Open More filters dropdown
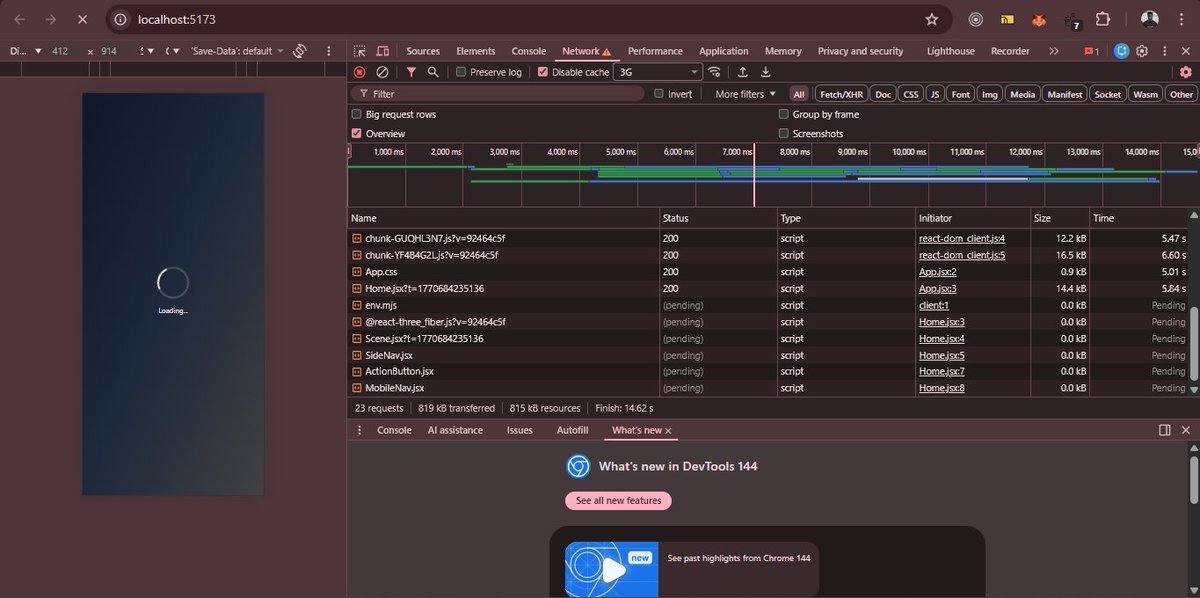Screen dimensions: 1200x598 tap(746, 94)
